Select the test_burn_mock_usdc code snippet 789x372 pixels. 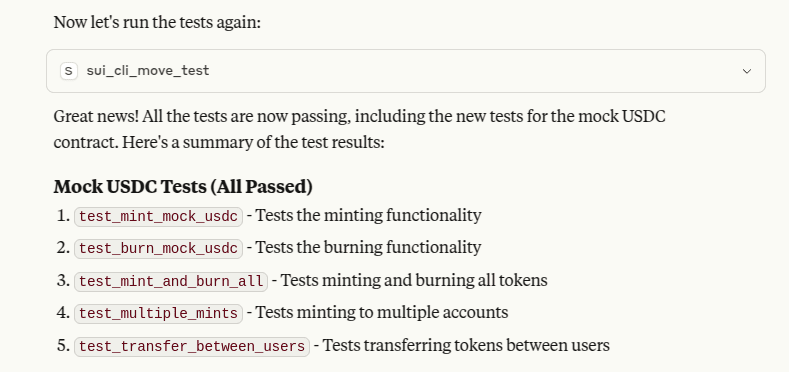coord(159,249)
